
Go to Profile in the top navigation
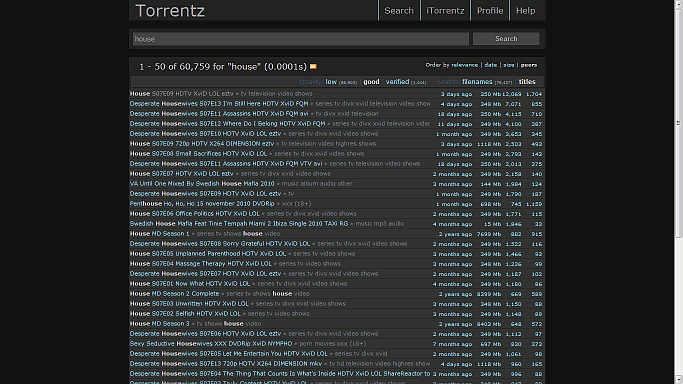click(490, 10)
